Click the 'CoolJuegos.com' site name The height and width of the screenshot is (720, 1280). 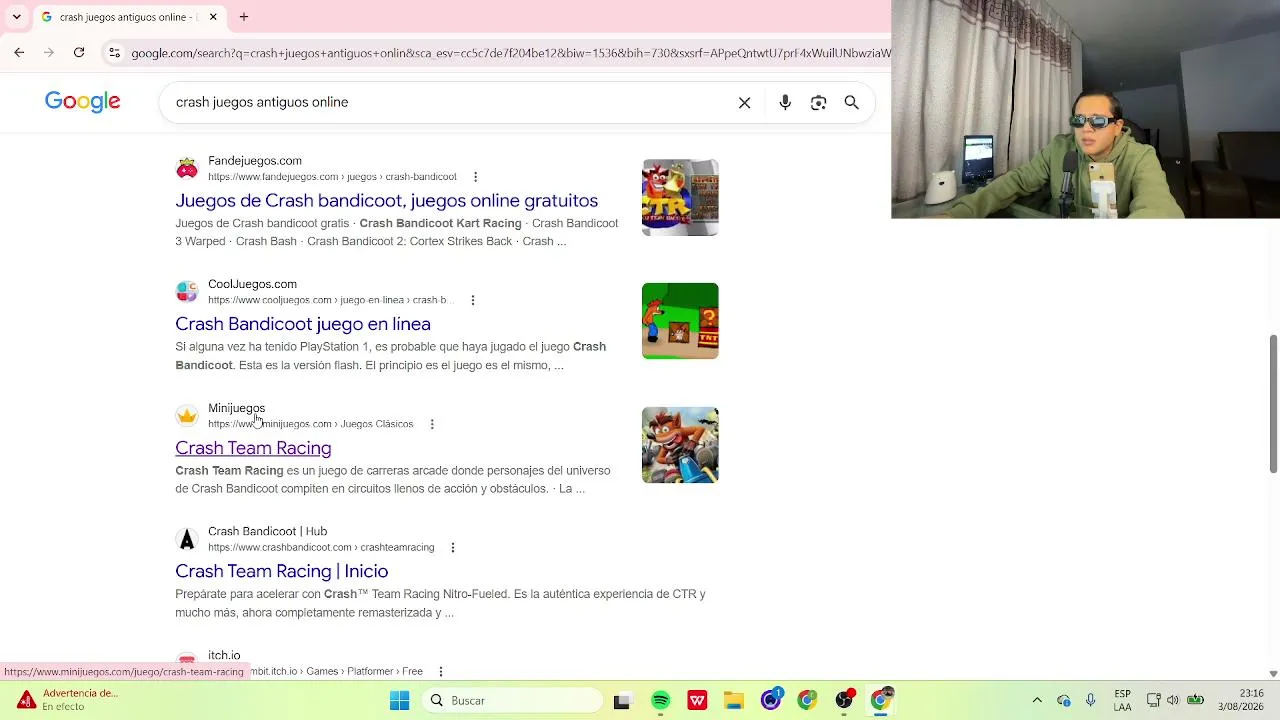[252, 284]
